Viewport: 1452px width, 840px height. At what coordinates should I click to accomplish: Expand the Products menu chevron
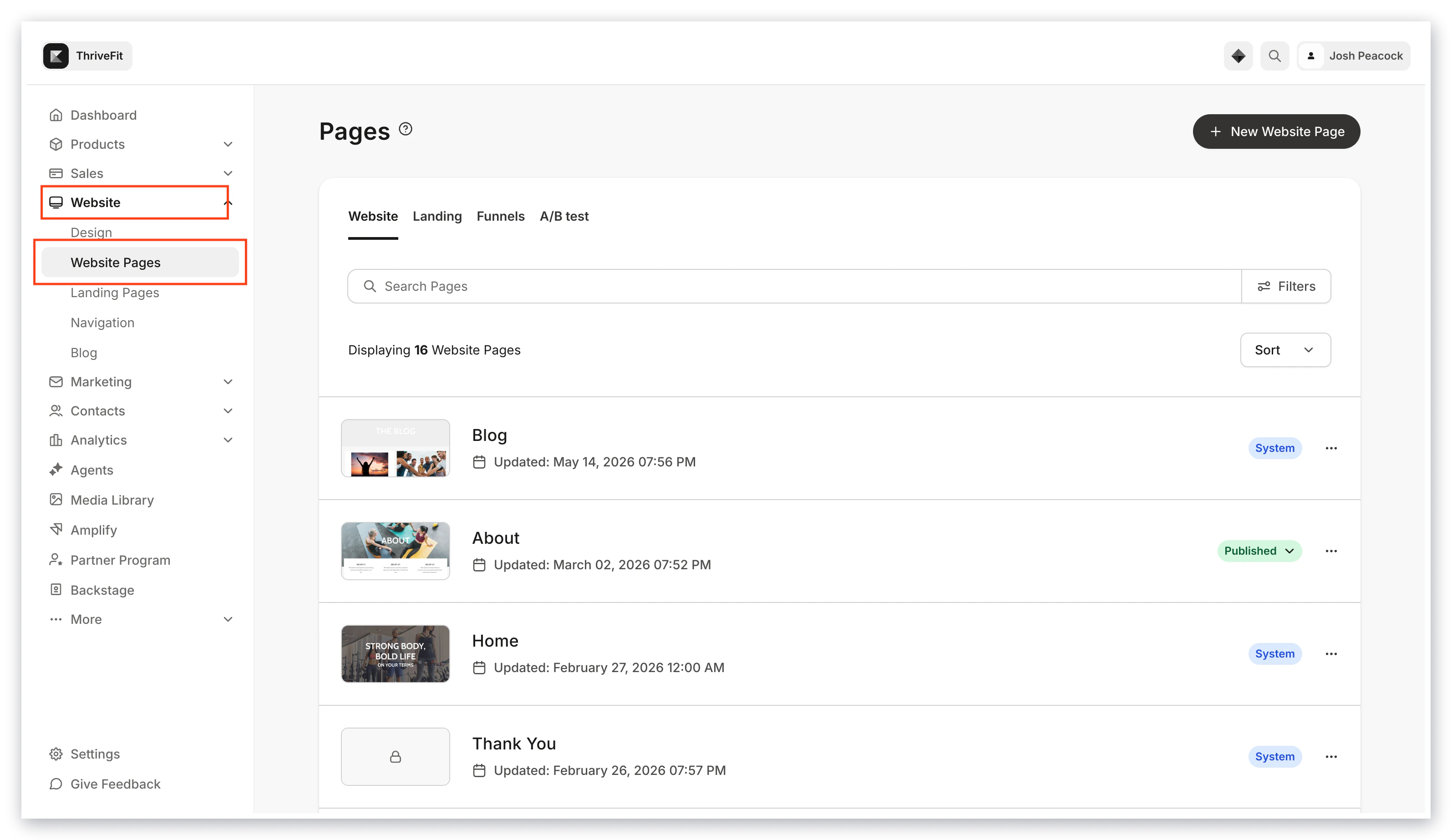(228, 144)
